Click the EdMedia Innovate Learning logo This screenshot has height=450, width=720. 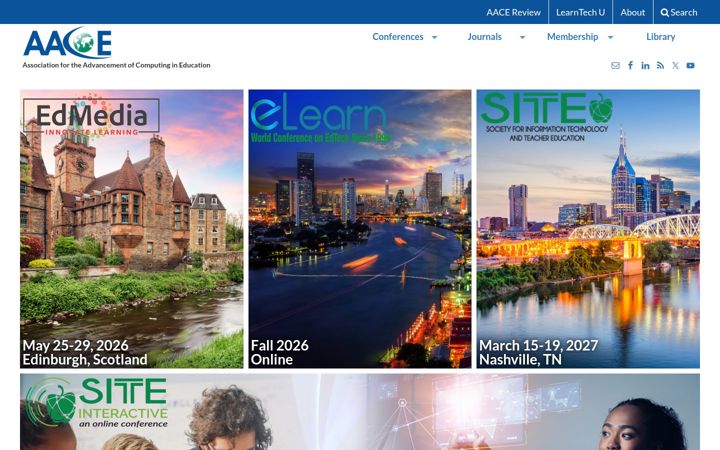91,116
